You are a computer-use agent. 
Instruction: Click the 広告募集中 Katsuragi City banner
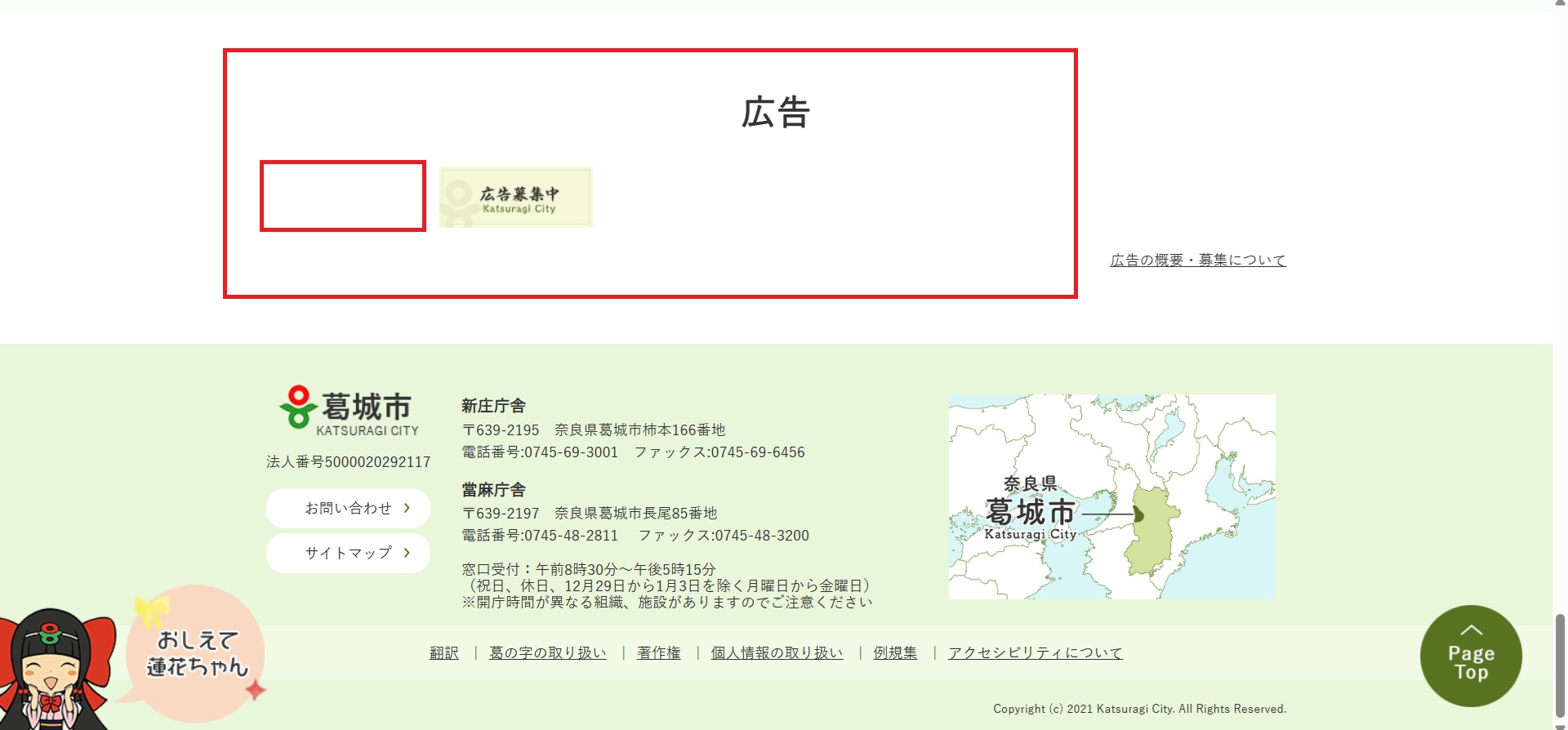click(x=515, y=198)
